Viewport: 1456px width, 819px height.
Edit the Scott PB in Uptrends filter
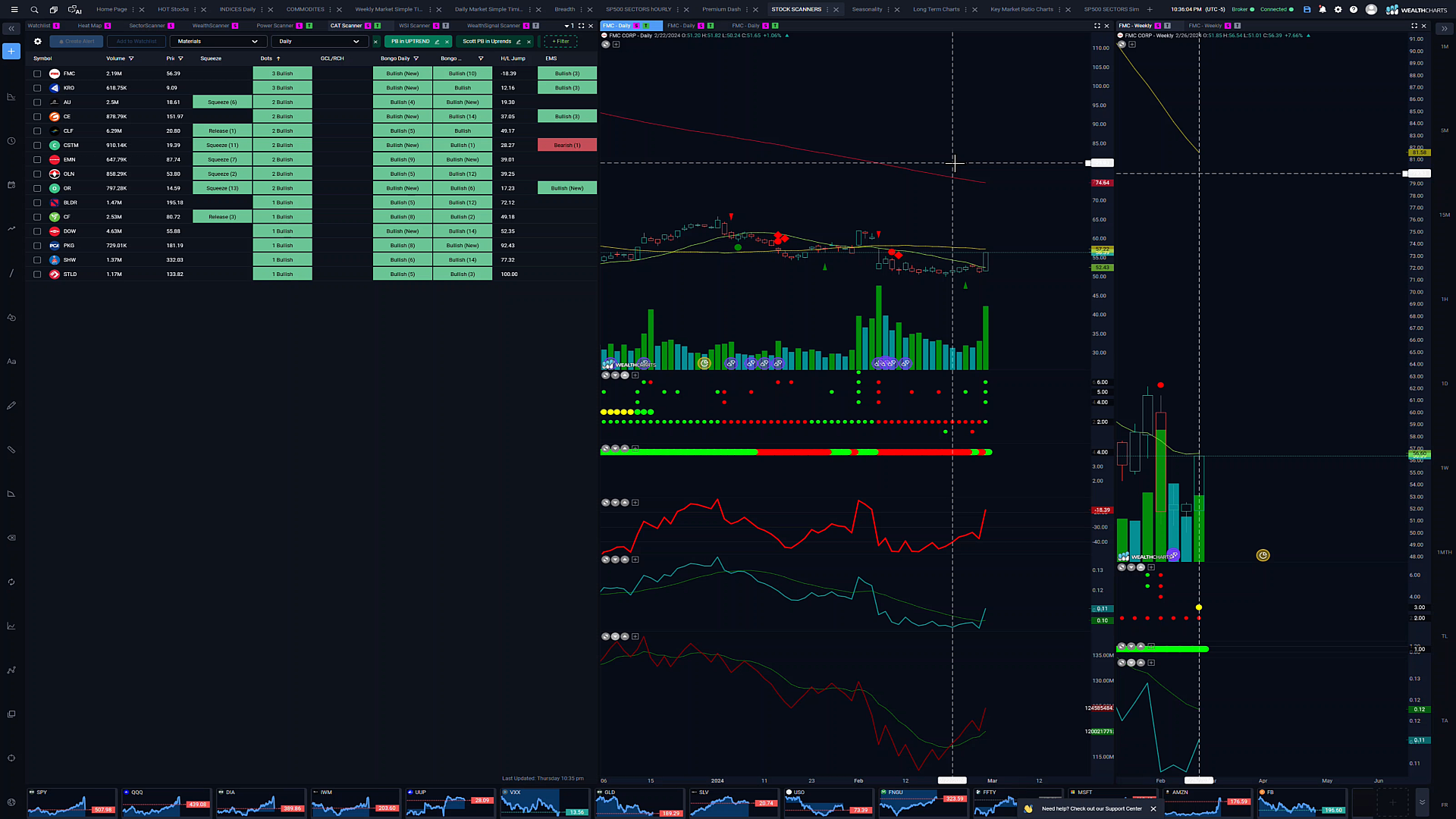[x=519, y=42]
